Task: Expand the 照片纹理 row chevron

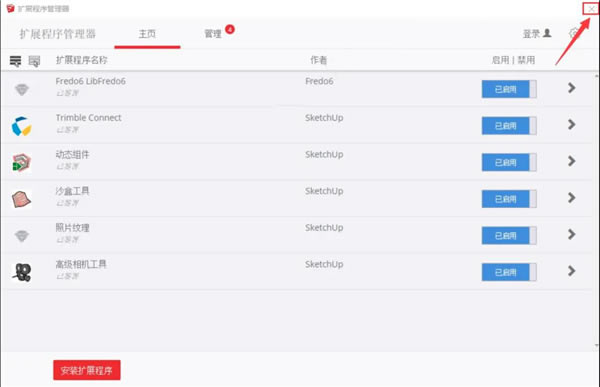Action: point(572,234)
